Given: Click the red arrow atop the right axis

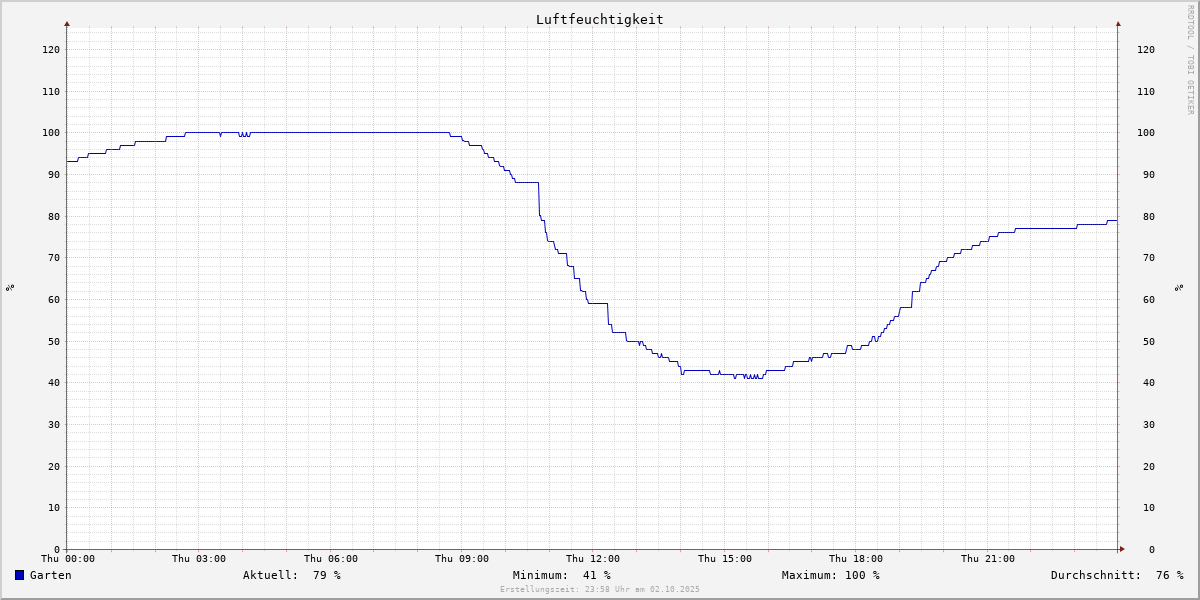Looking at the screenshot, I should pyautogui.click(x=1118, y=23).
